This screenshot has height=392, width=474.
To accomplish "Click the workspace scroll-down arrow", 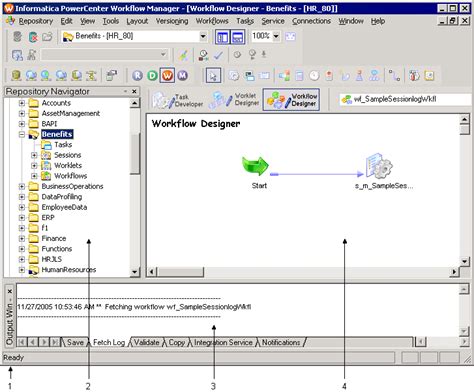I will [x=464, y=262].
